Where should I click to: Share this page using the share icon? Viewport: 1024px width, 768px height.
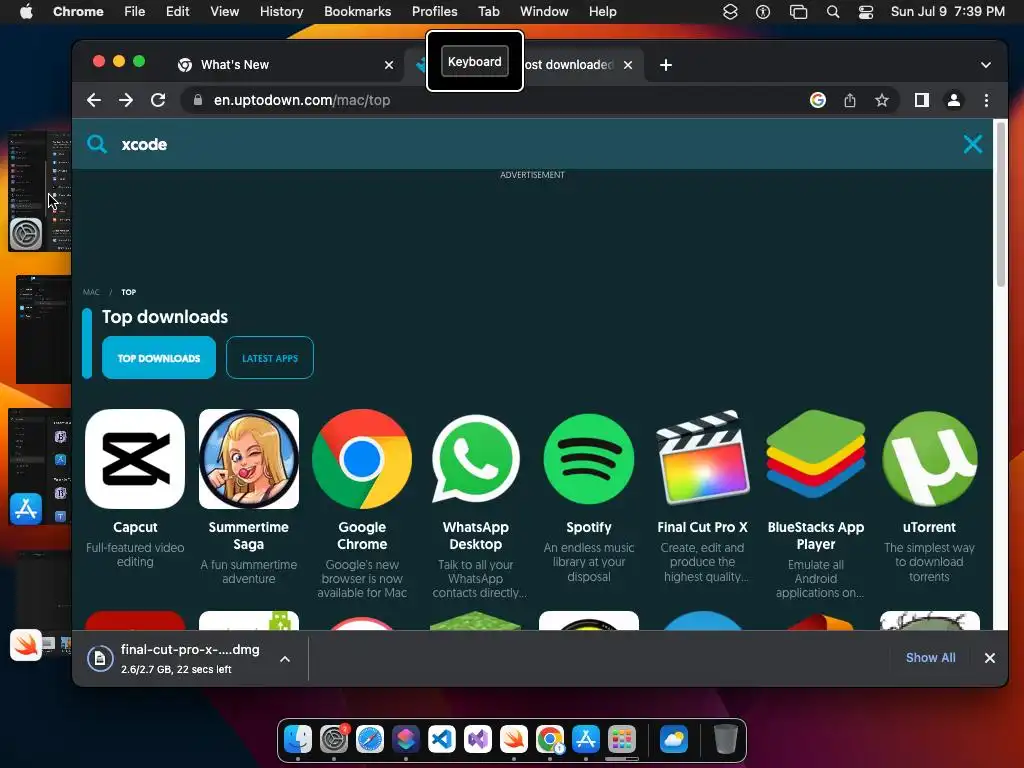coord(850,100)
